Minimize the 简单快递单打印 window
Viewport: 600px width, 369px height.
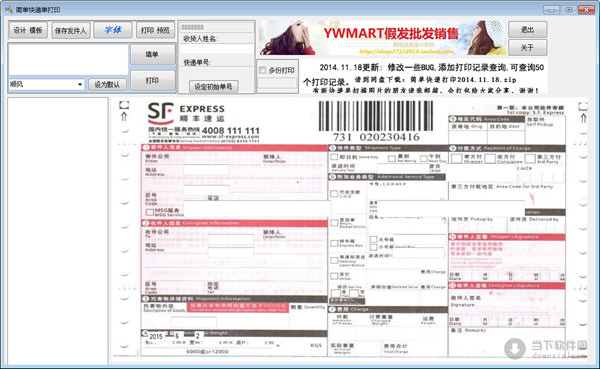click(551, 10)
